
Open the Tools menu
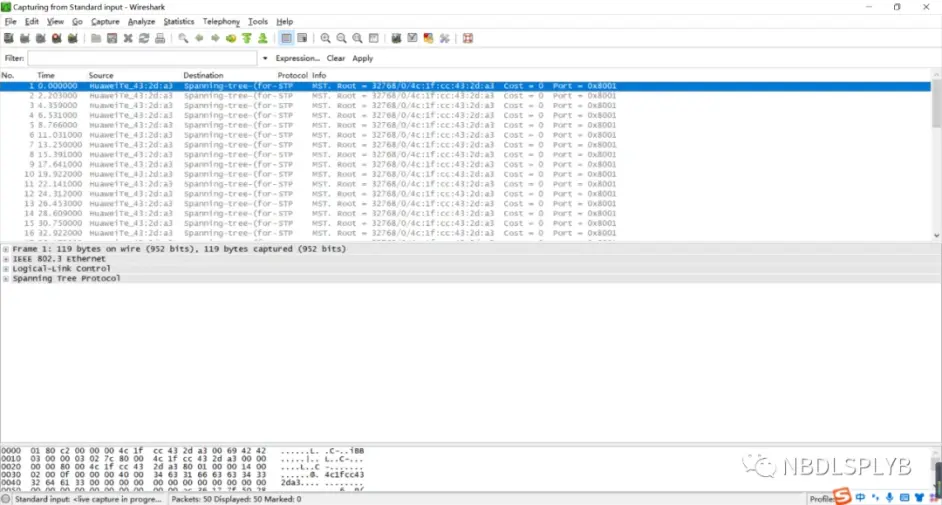coord(258,22)
